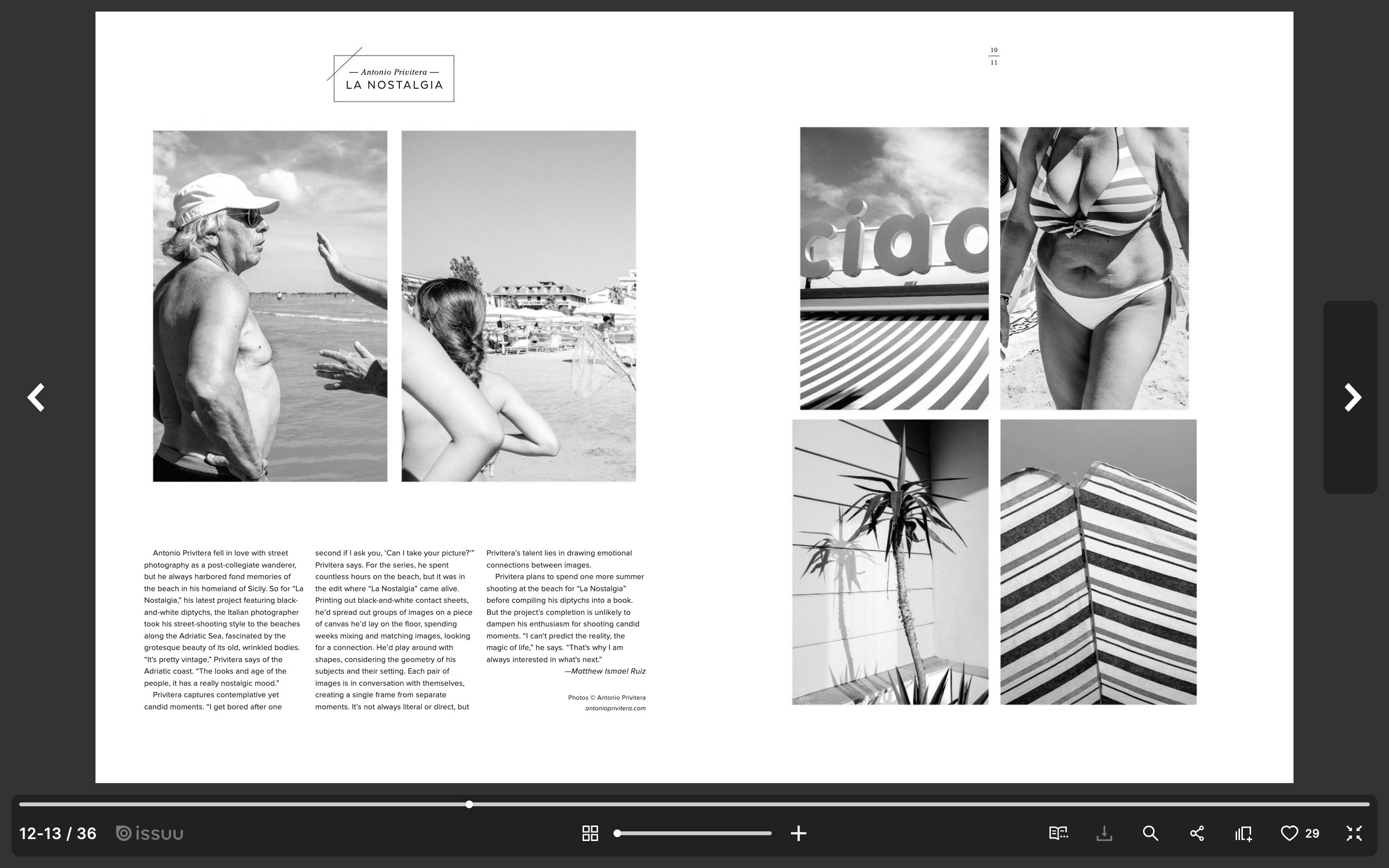
Task: Click the LA NOSTALGIA title box
Action: click(x=394, y=79)
